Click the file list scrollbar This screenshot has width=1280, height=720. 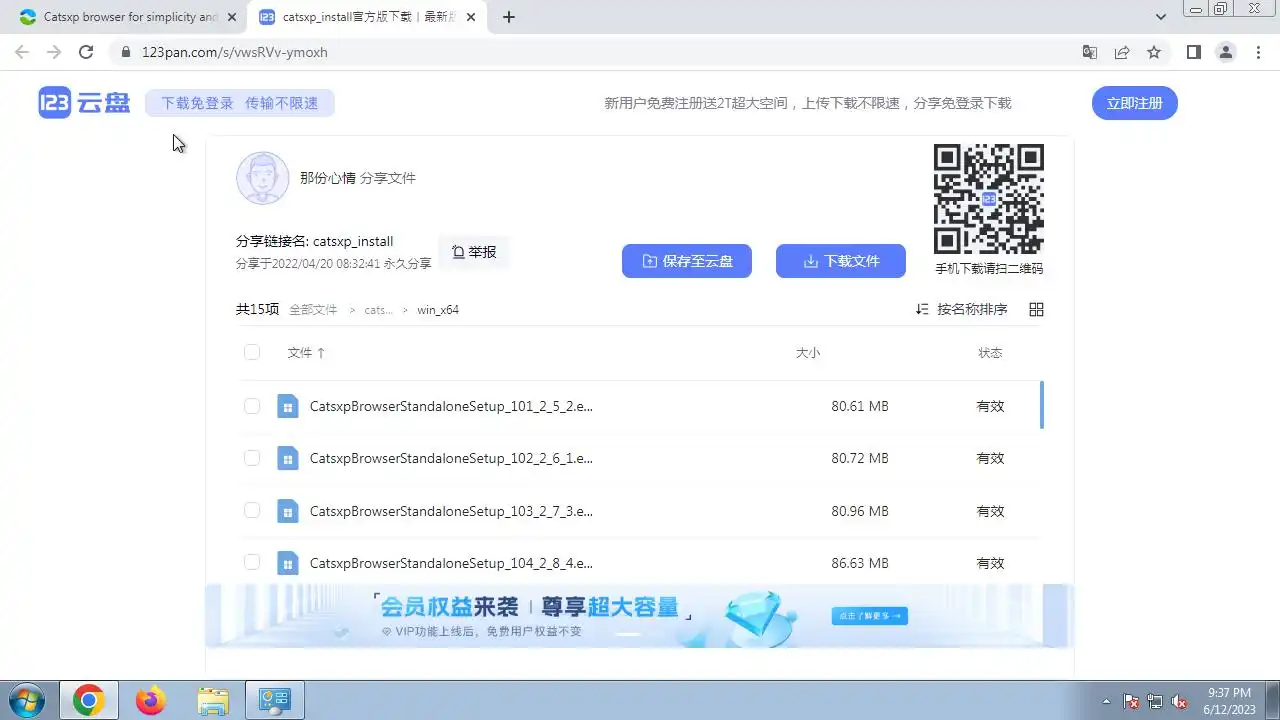point(1042,405)
